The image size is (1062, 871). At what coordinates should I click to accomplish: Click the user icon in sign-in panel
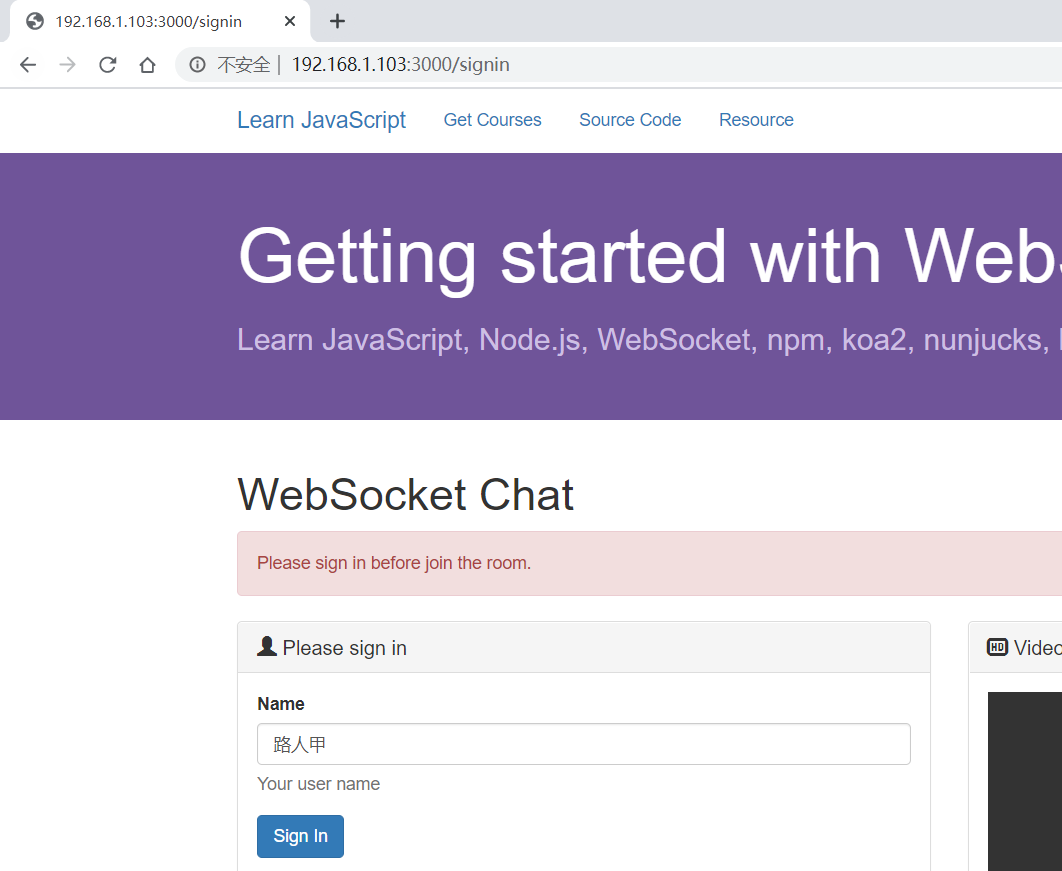click(267, 647)
